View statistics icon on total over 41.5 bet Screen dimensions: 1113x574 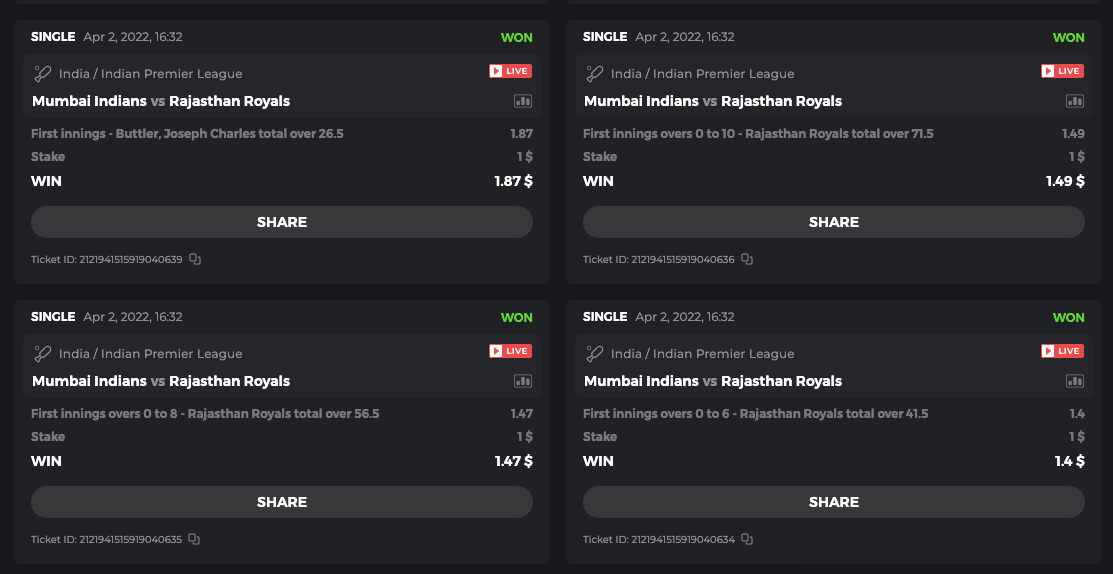(1075, 381)
